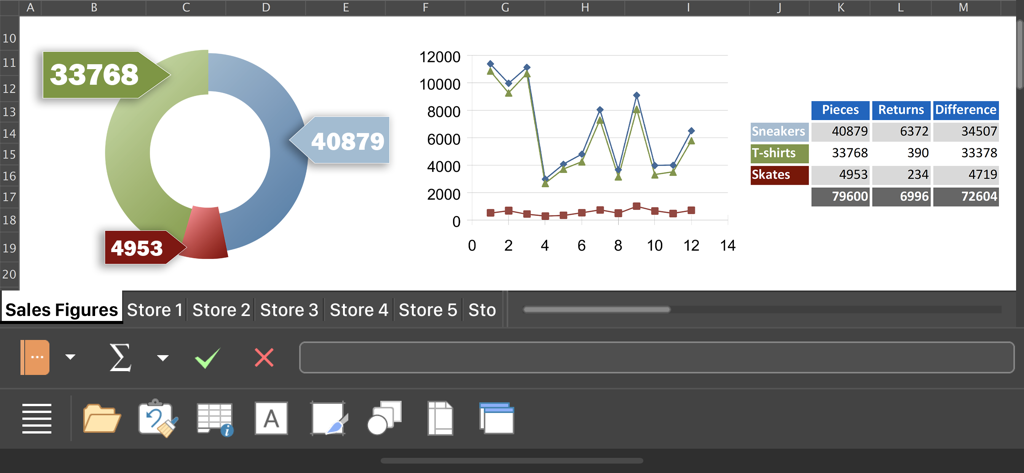Select the total cell 72604
The height and width of the screenshot is (473, 1024).
coord(965,197)
